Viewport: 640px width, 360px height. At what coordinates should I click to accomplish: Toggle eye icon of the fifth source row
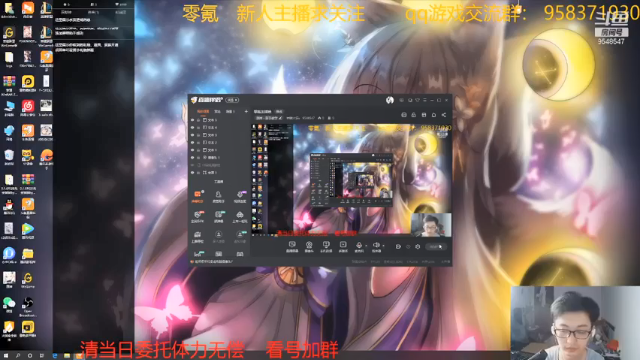pyautogui.click(x=193, y=150)
